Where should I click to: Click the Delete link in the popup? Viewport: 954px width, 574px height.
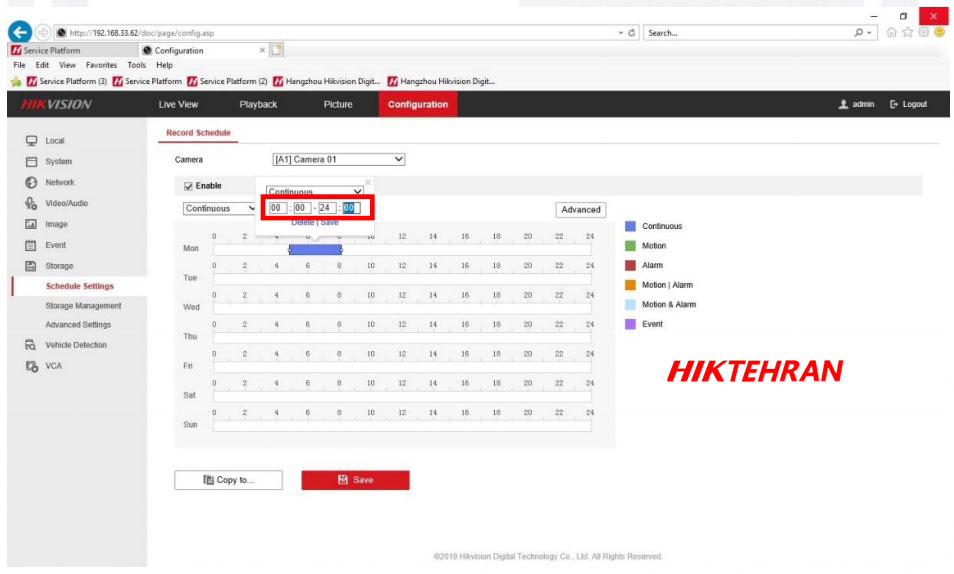(302, 223)
